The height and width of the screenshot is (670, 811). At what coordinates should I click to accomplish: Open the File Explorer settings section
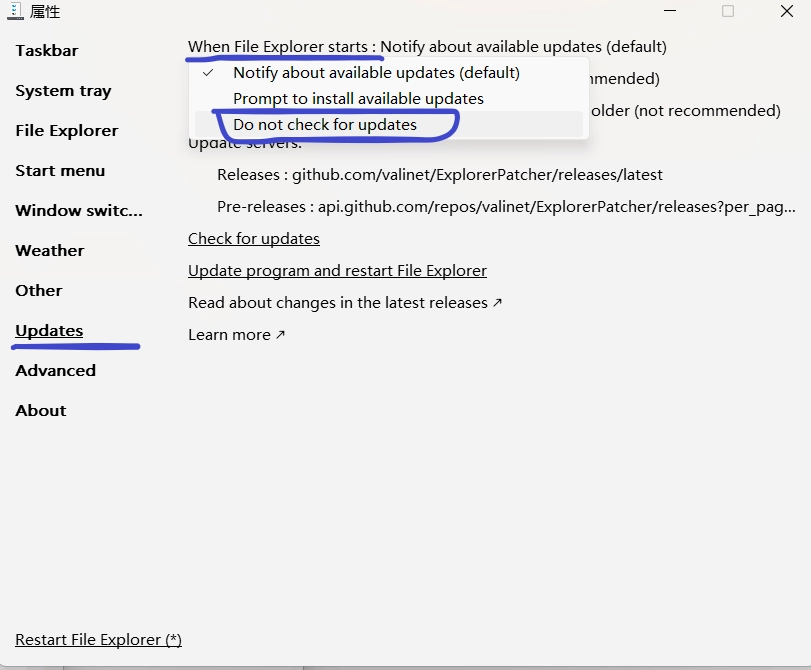(67, 131)
